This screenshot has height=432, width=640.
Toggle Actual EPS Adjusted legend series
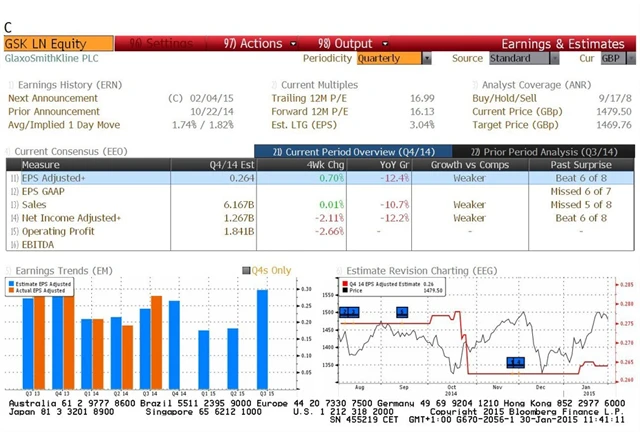click(x=12, y=290)
